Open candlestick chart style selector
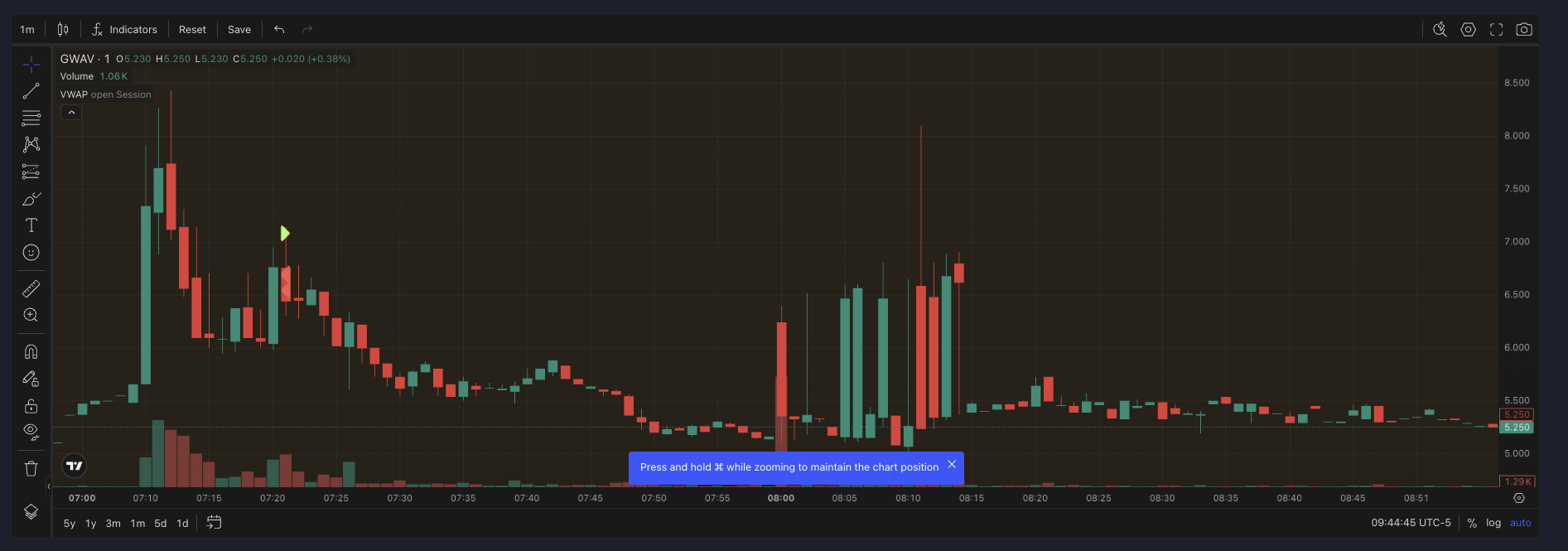1568x551 pixels. (63, 30)
